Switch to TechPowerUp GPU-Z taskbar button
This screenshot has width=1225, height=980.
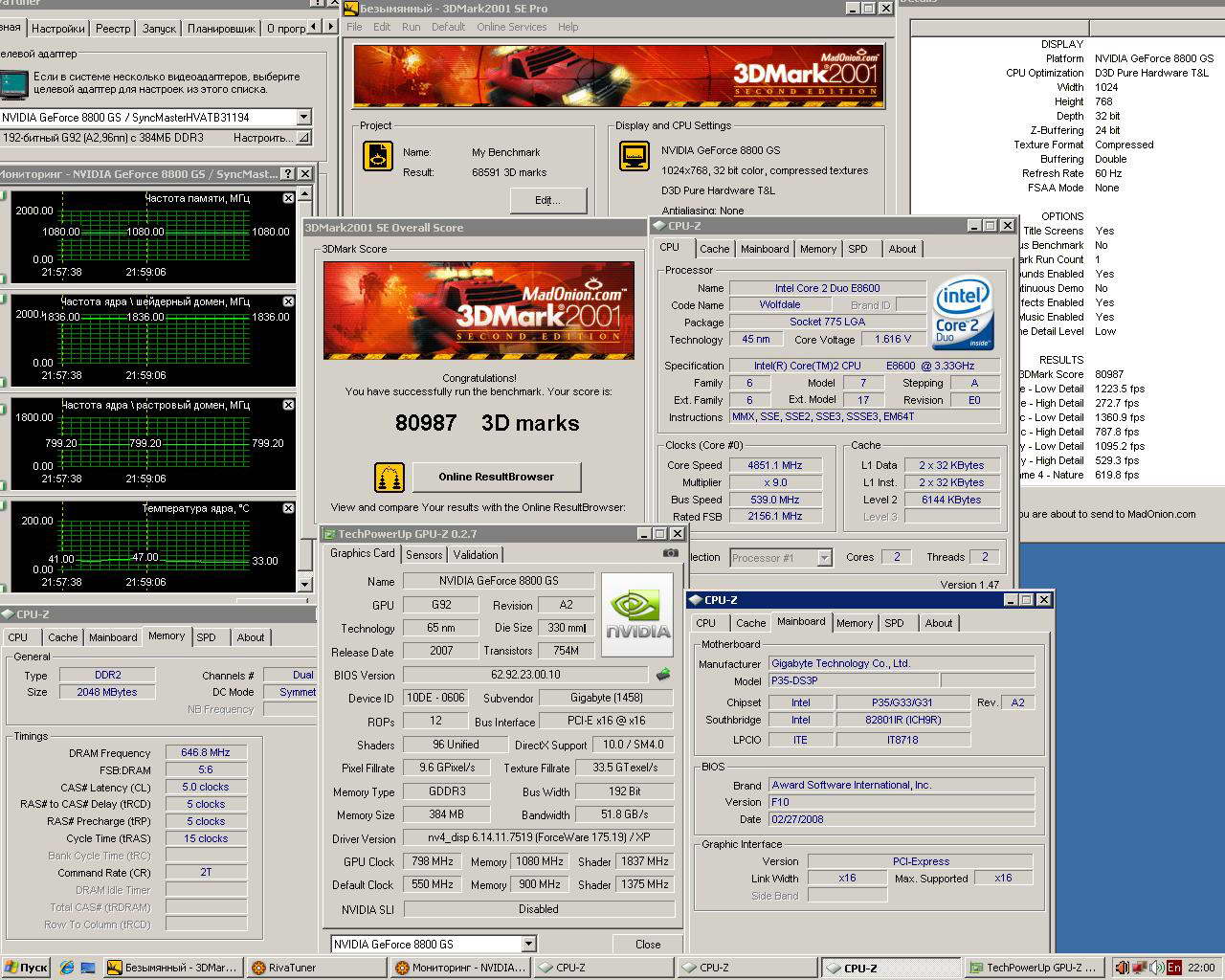pos(1036,968)
